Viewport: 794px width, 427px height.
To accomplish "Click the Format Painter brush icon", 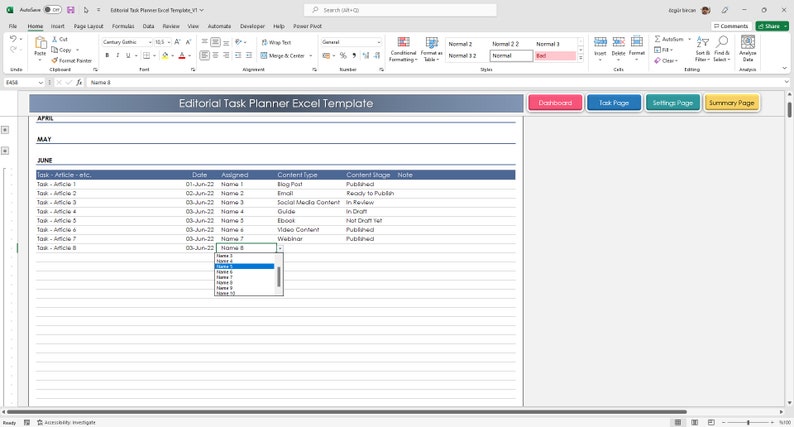I will [x=54, y=60].
